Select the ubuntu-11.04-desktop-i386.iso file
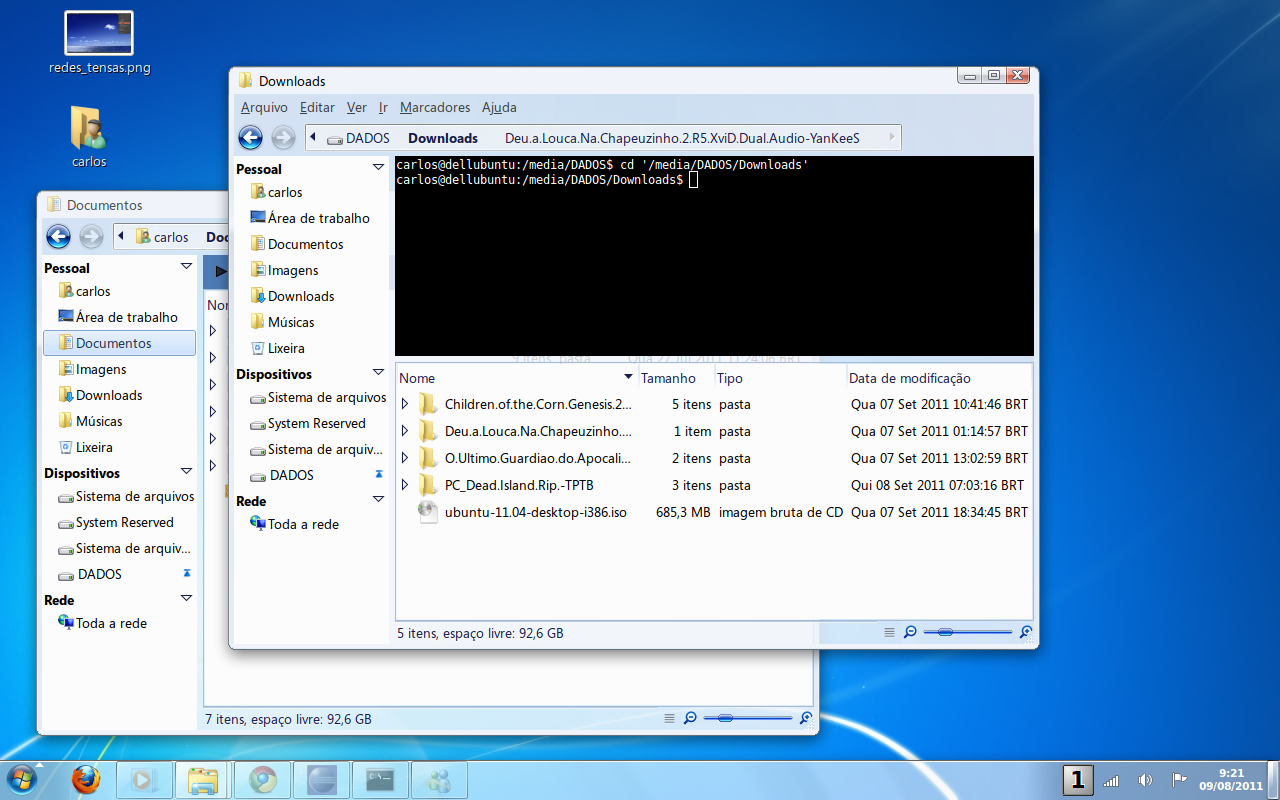Image resolution: width=1280 pixels, height=800 pixels. click(535, 512)
